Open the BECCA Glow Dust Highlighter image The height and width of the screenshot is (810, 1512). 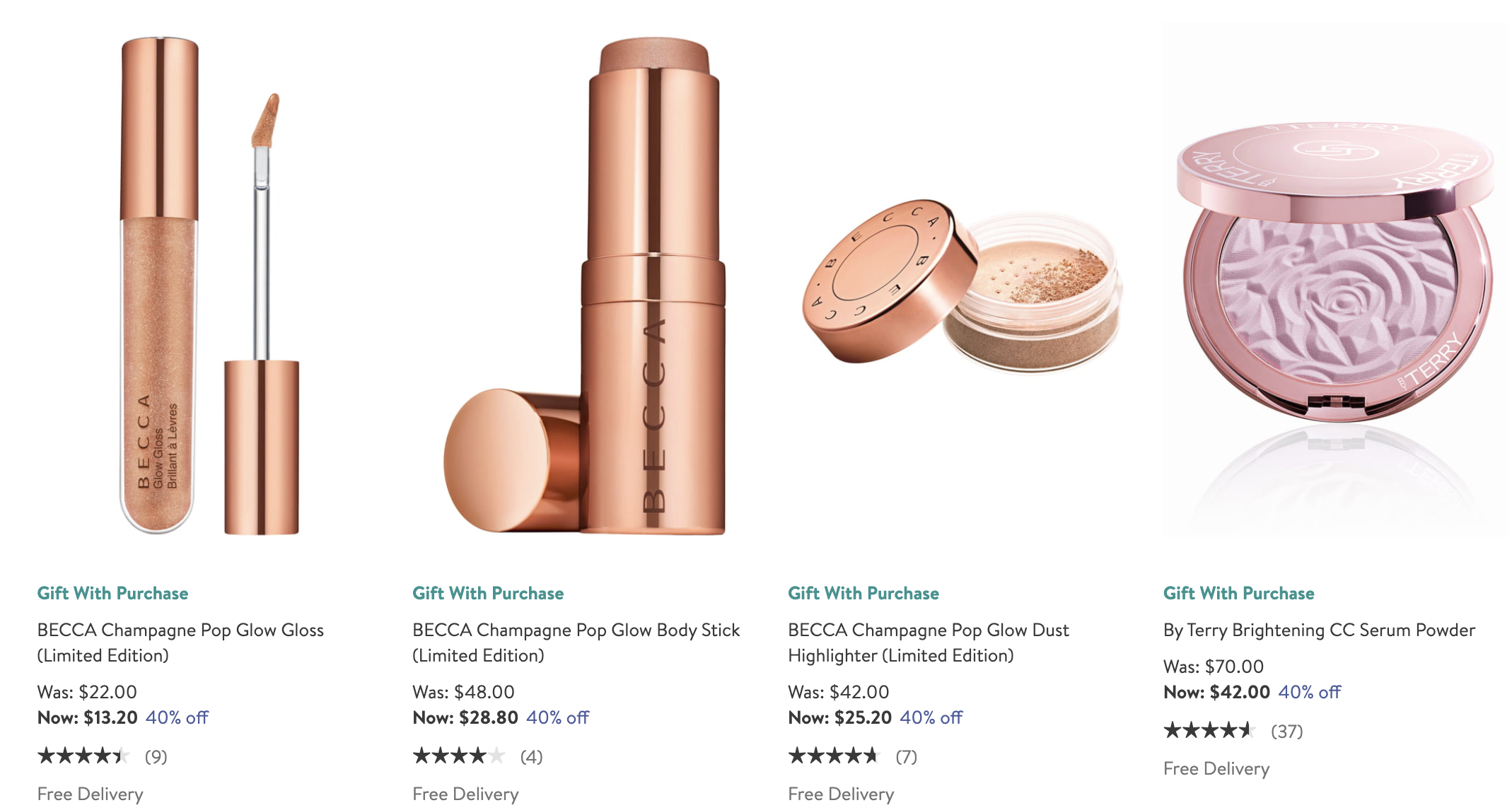pyautogui.click(x=961, y=286)
